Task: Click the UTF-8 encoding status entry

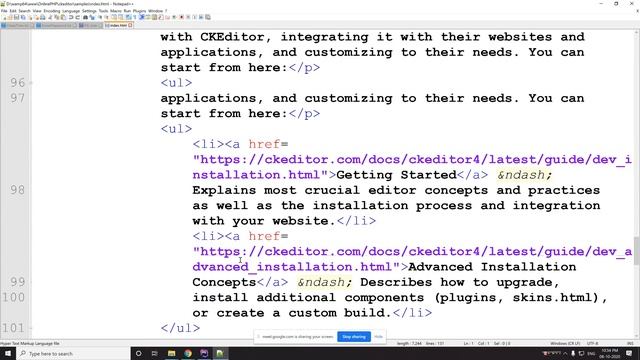Action: [x=592, y=344]
